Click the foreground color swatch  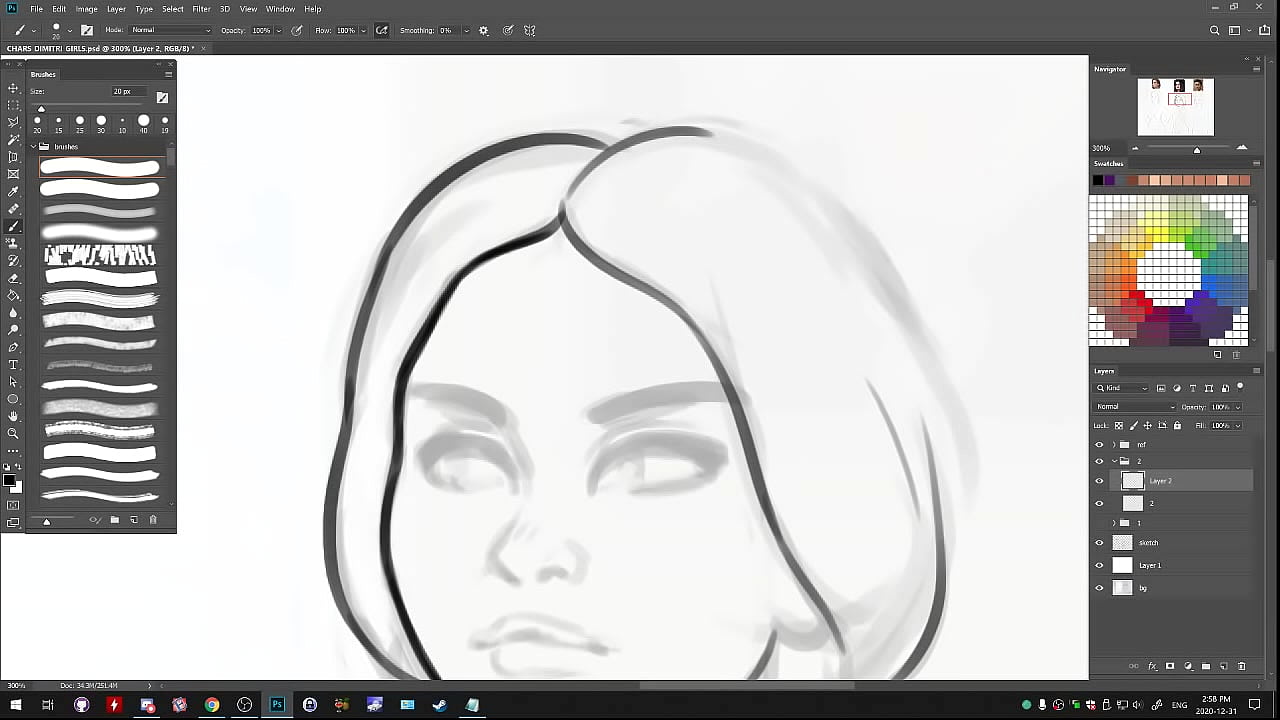tap(9, 482)
